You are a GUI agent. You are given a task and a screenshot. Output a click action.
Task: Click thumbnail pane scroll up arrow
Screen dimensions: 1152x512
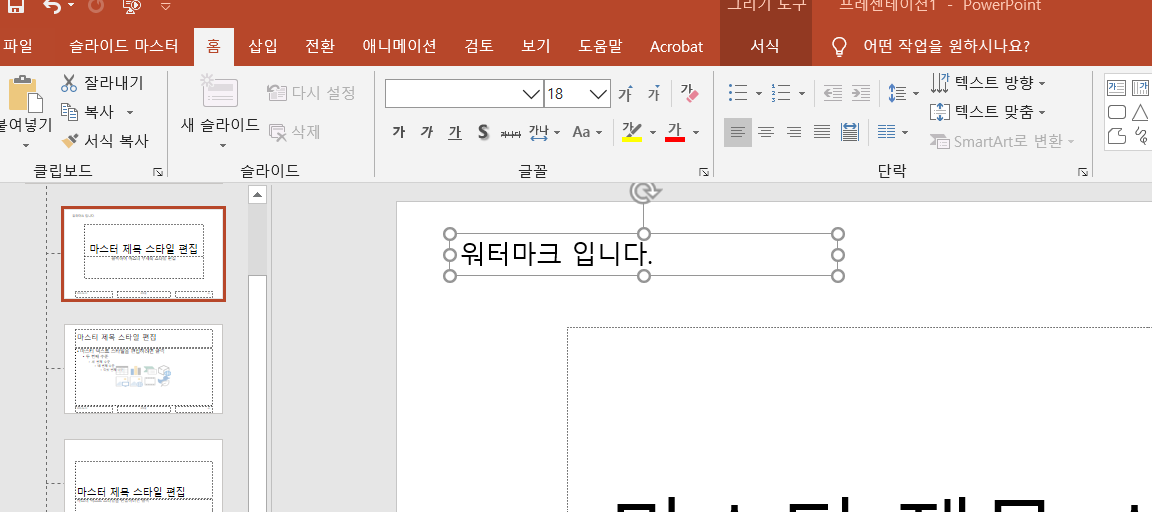[x=257, y=195]
